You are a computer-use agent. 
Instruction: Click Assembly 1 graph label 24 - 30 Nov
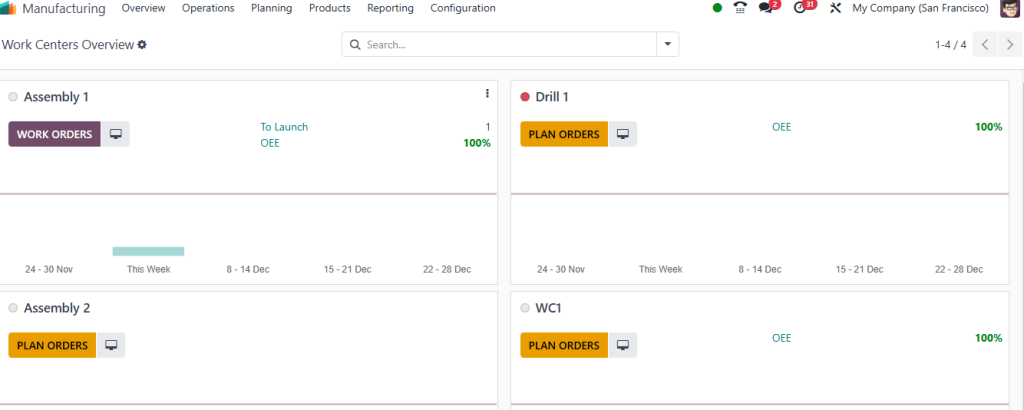(49, 270)
